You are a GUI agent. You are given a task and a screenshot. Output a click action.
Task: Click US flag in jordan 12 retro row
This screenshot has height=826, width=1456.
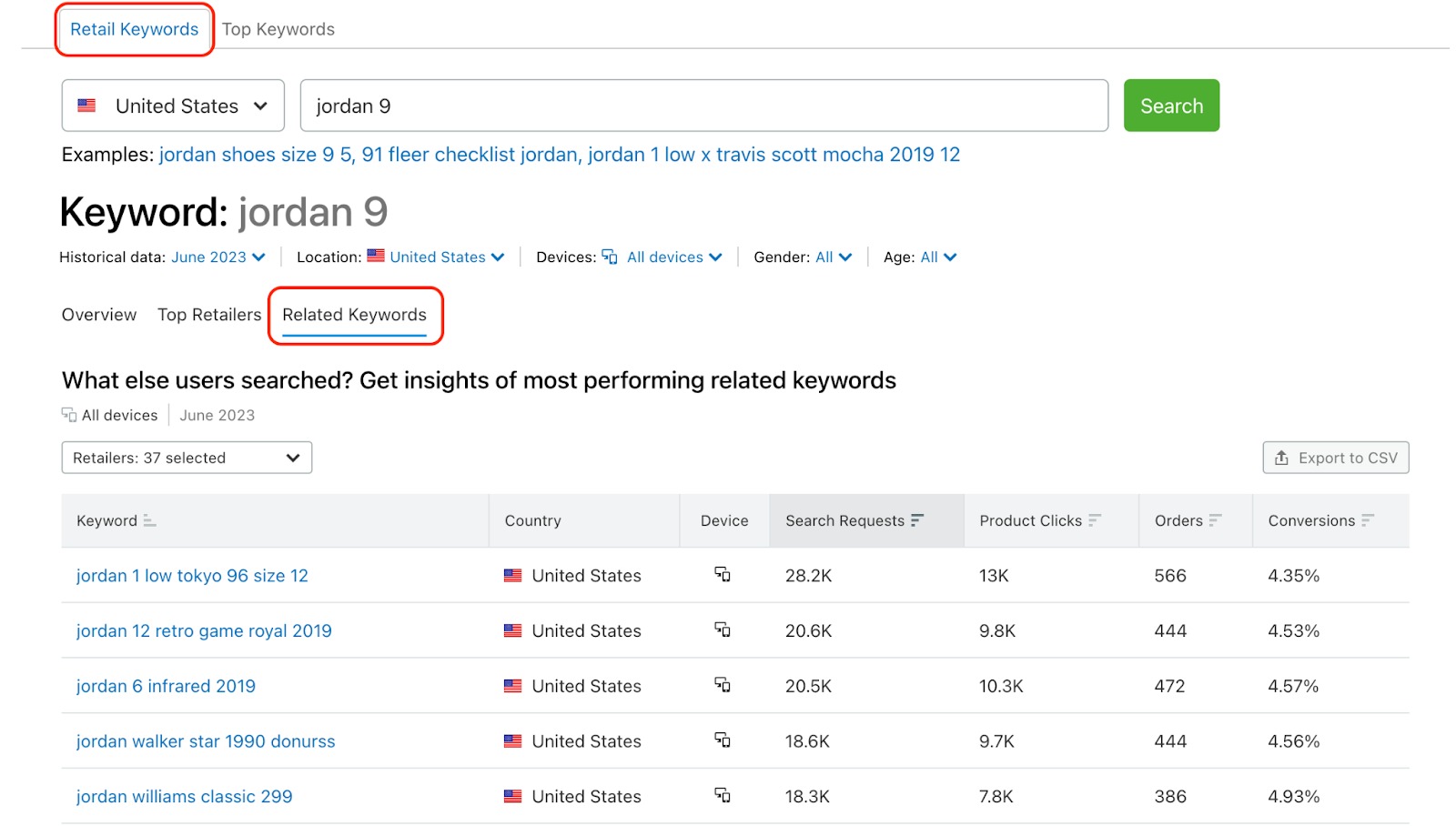coord(513,630)
